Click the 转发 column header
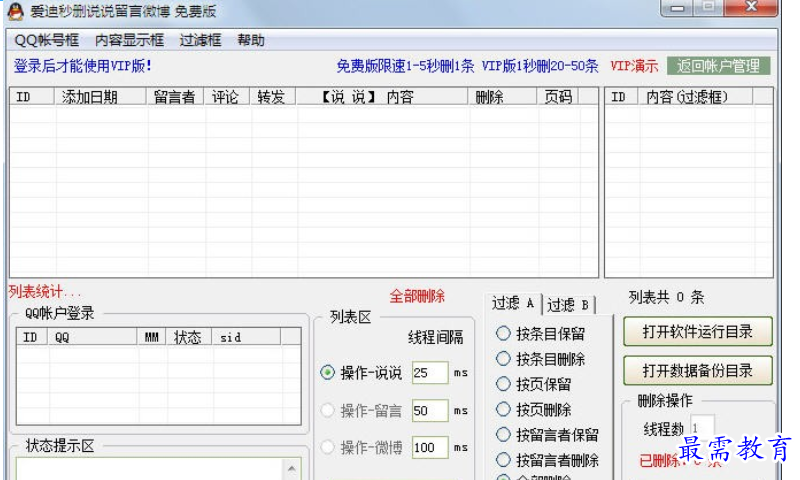Image resolution: width=800 pixels, height=480 pixels. click(272, 96)
